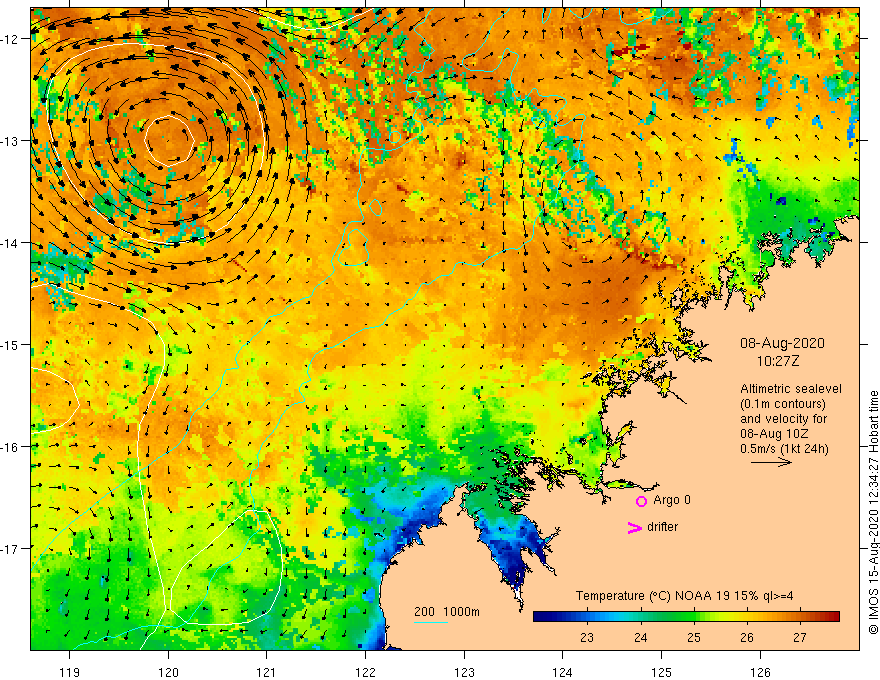Click the time label 10:27Z
Viewport: 880px width, 680px height.
click(x=778, y=361)
